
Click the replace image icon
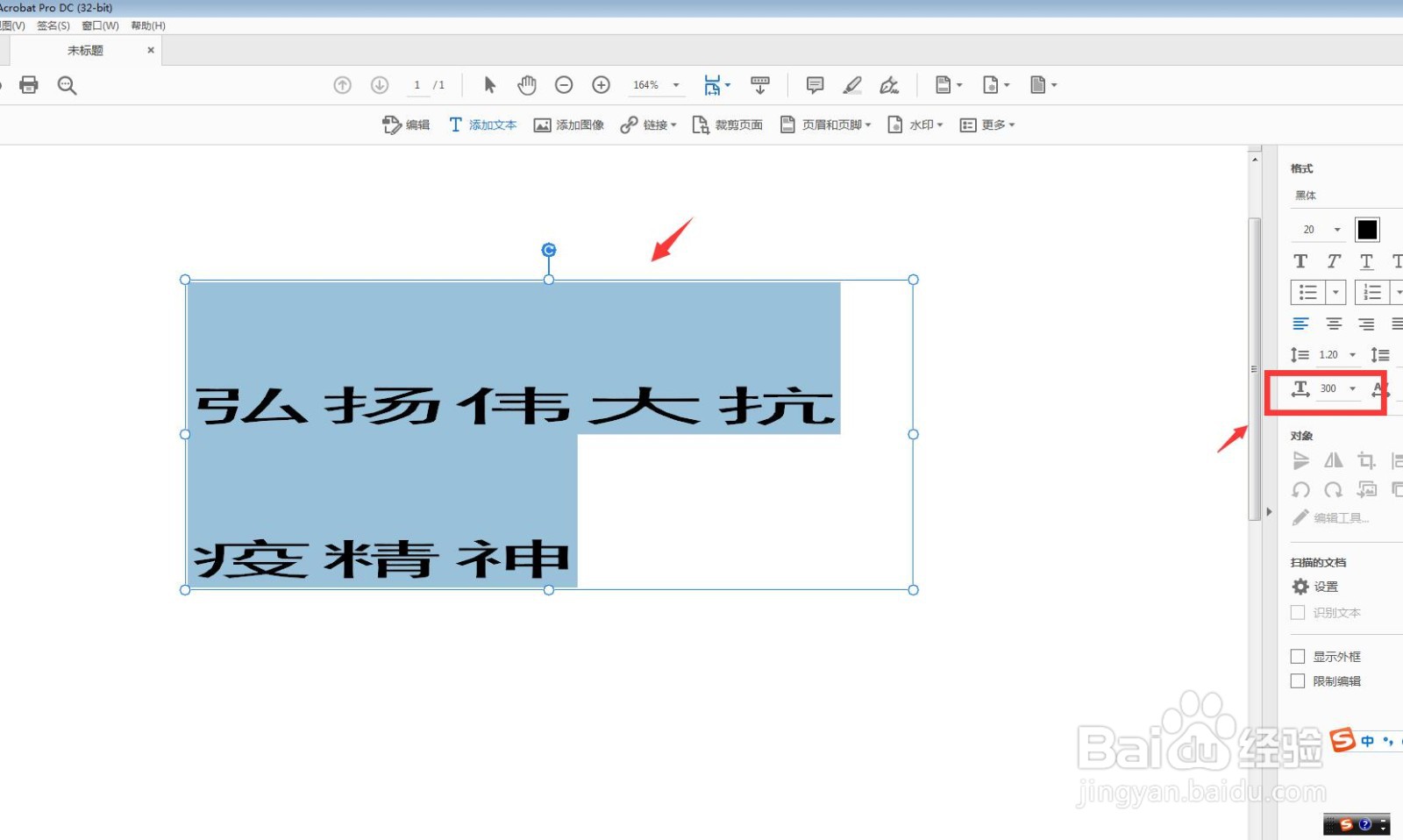tap(1366, 489)
